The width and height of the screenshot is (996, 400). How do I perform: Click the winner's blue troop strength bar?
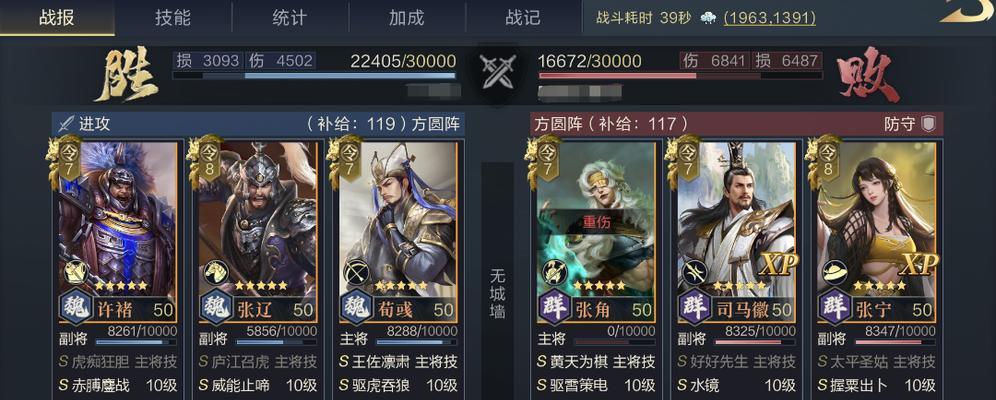(314, 76)
